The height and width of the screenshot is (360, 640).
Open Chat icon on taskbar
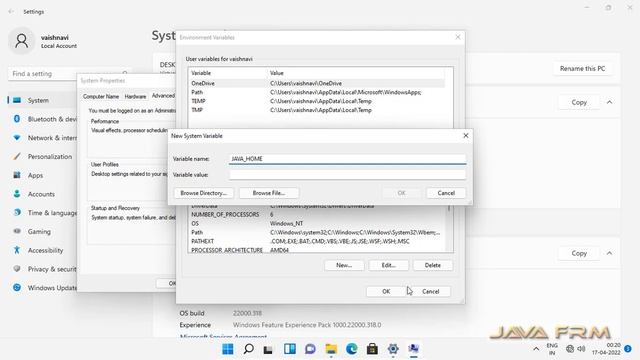pyautogui.click(x=310, y=349)
